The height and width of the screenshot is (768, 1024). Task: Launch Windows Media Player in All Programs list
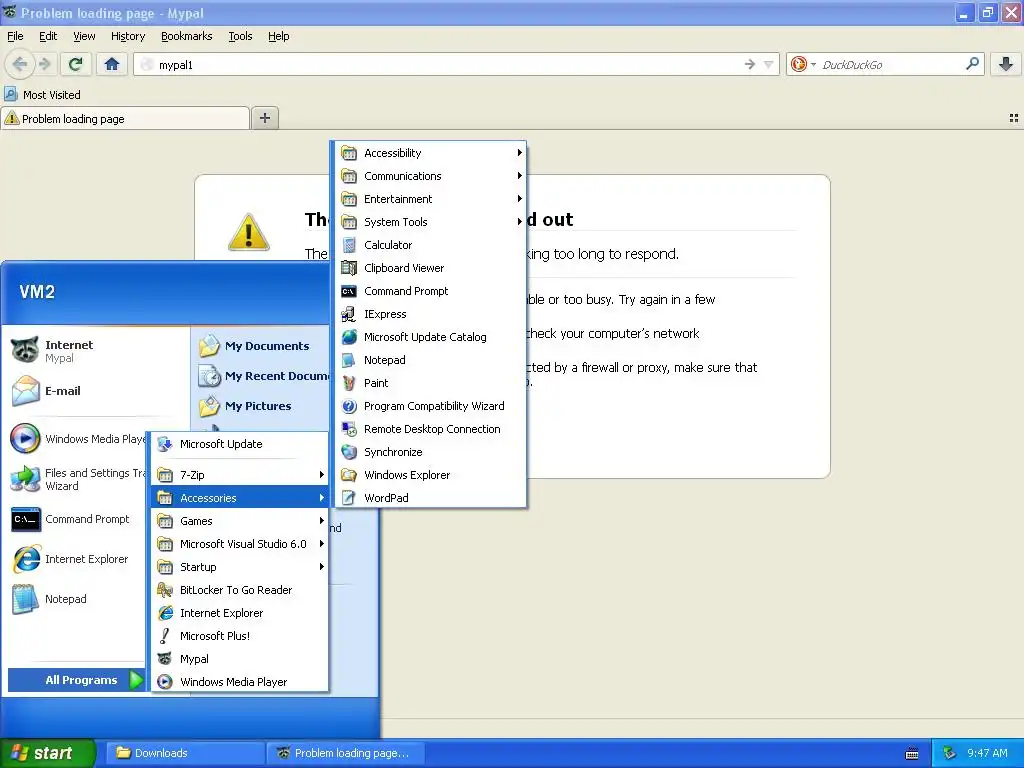pyautogui.click(x=239, y=682)
